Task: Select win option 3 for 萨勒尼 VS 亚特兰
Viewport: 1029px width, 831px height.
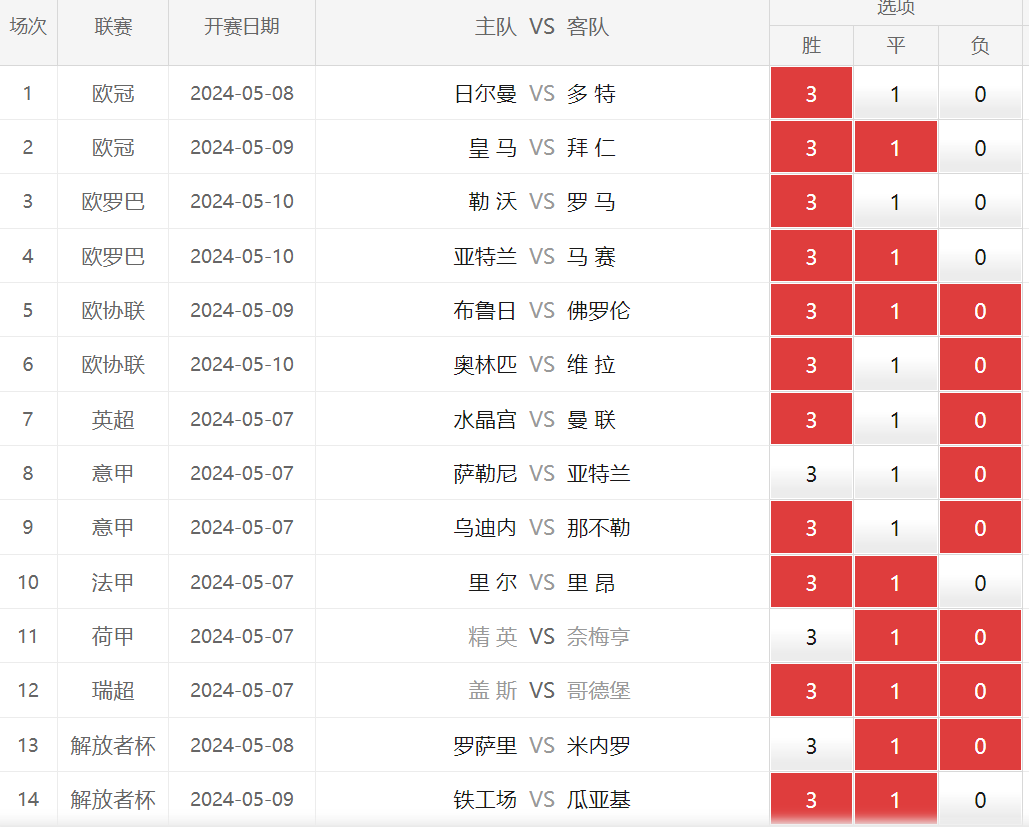Action: pyautogui.click(x=811, y=473)
